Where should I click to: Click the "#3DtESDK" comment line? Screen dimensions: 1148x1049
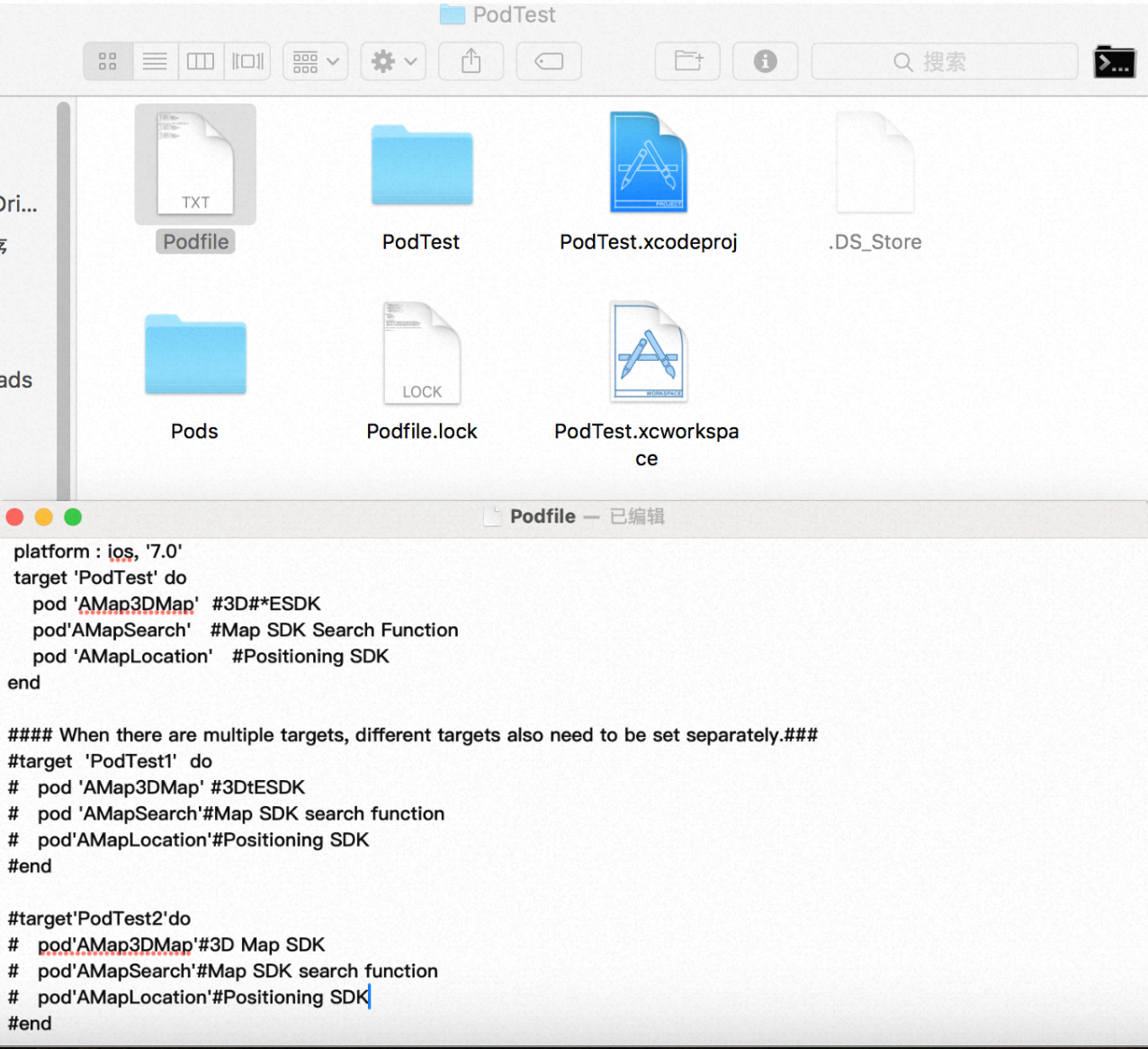tap(157, 787)
